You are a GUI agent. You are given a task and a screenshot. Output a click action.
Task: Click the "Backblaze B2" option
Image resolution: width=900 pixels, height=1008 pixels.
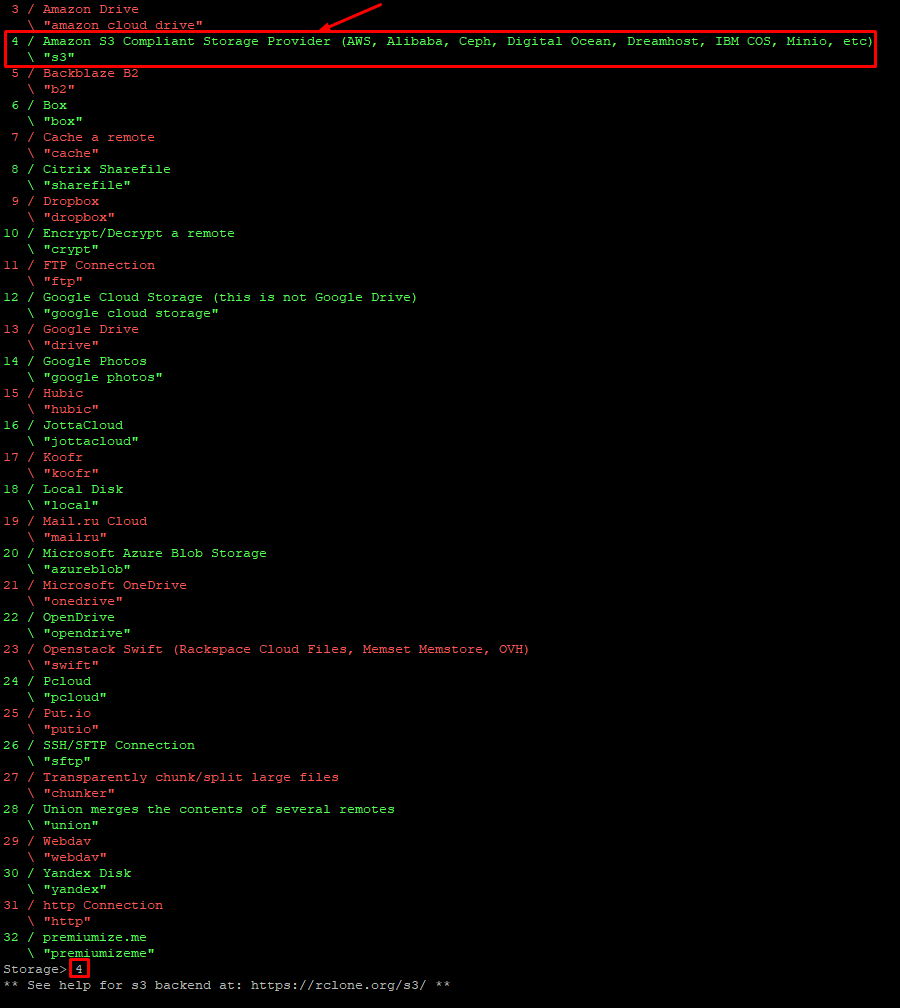pyautogui.click(x=91, y=73)
